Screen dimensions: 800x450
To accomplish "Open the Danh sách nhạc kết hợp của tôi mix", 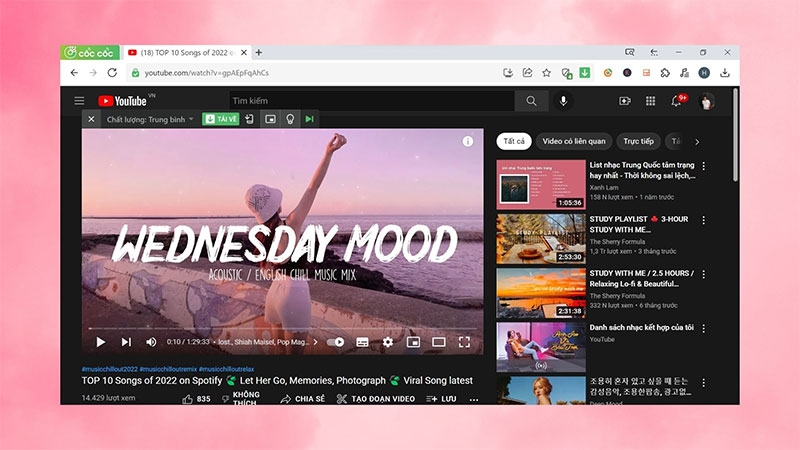I will (541, 347).
